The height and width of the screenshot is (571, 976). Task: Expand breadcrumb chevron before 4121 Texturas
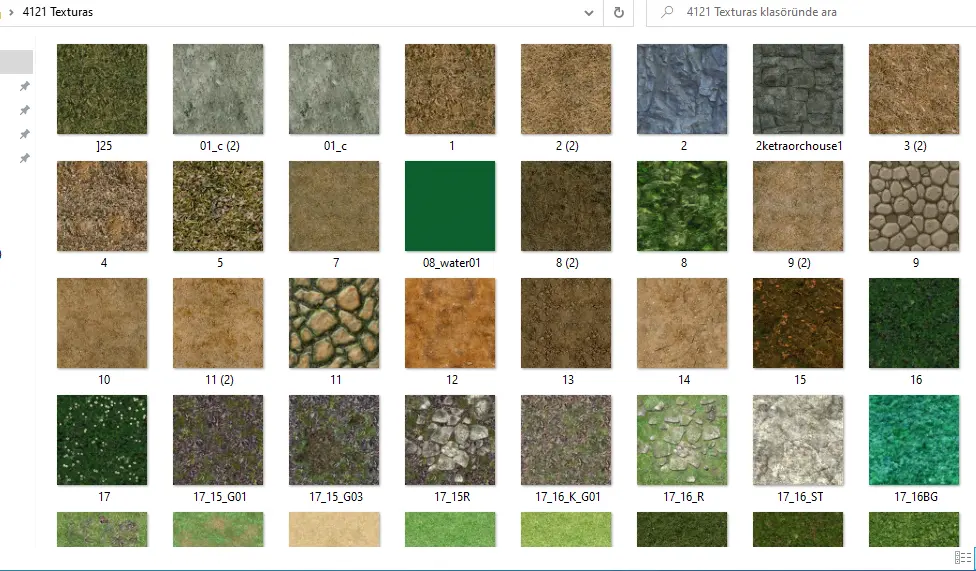coord(11,12)
